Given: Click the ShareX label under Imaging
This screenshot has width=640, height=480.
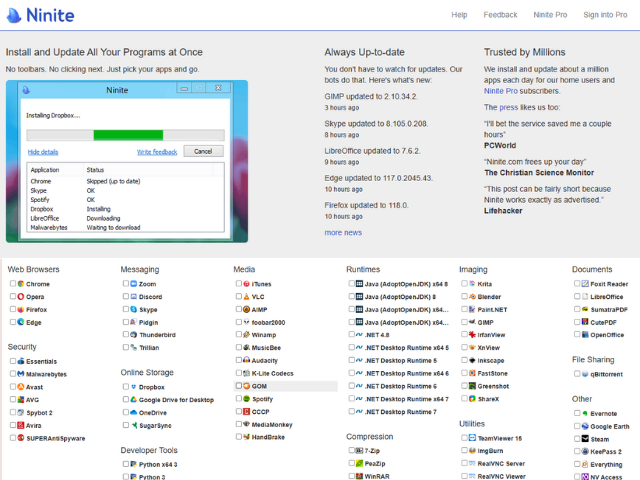Looking at the screenshot, I should pos(488,399).
